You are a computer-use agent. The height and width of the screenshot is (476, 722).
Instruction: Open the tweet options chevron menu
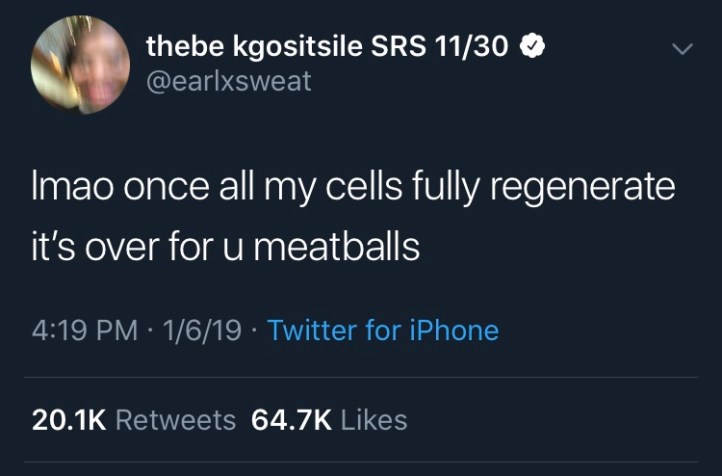683,48
